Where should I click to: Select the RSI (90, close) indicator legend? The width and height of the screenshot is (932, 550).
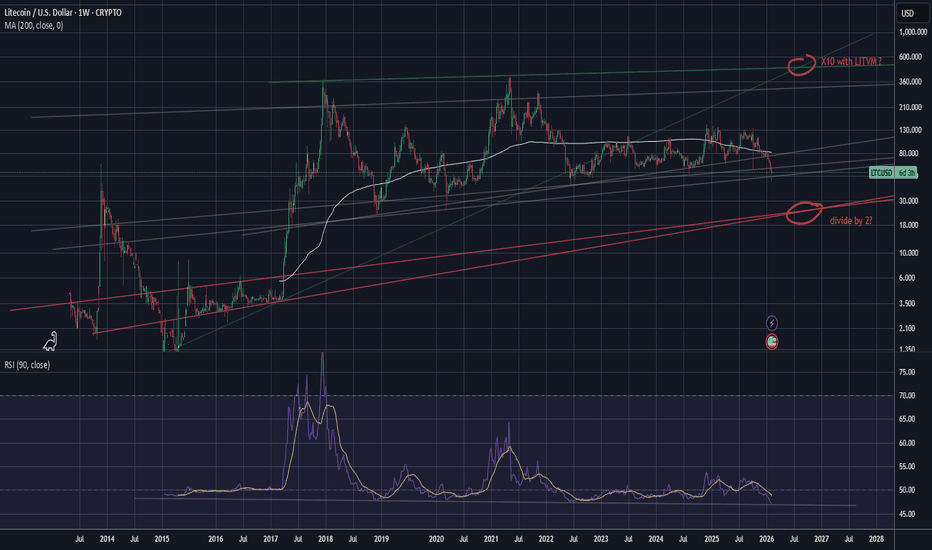pos(27,365)
